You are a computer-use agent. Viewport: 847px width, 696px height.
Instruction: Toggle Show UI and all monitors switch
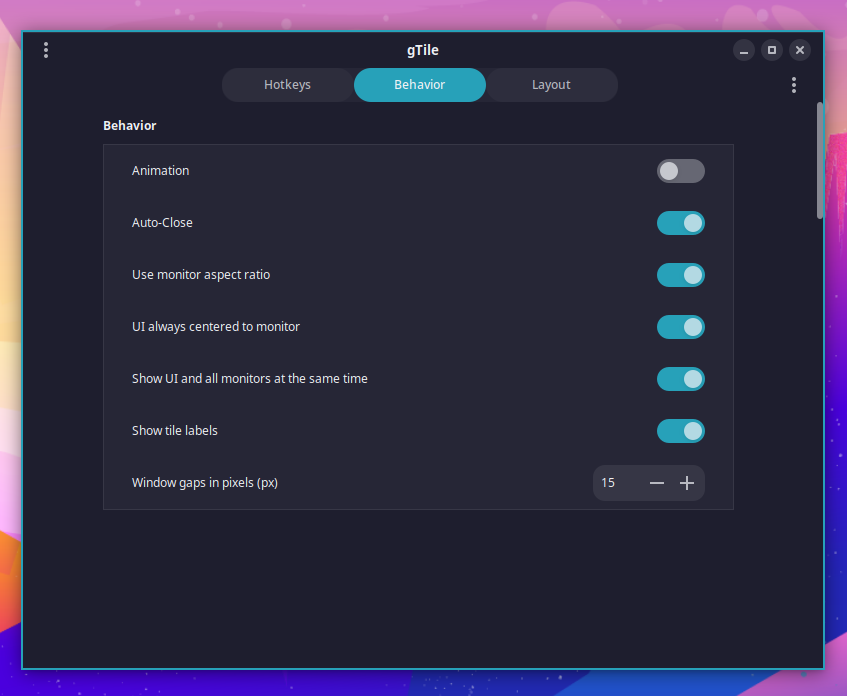click(x=681, y=379)
